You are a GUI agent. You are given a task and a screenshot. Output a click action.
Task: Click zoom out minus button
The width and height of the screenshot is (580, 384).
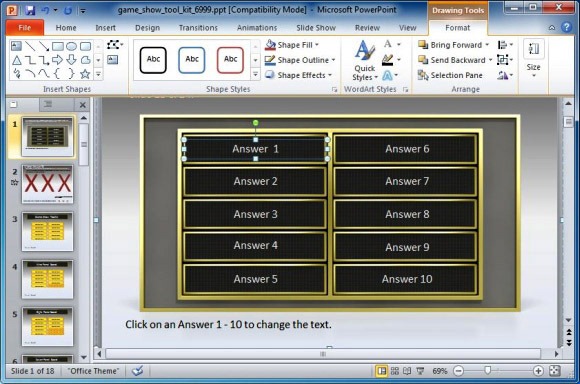click(x=458, y=371)
